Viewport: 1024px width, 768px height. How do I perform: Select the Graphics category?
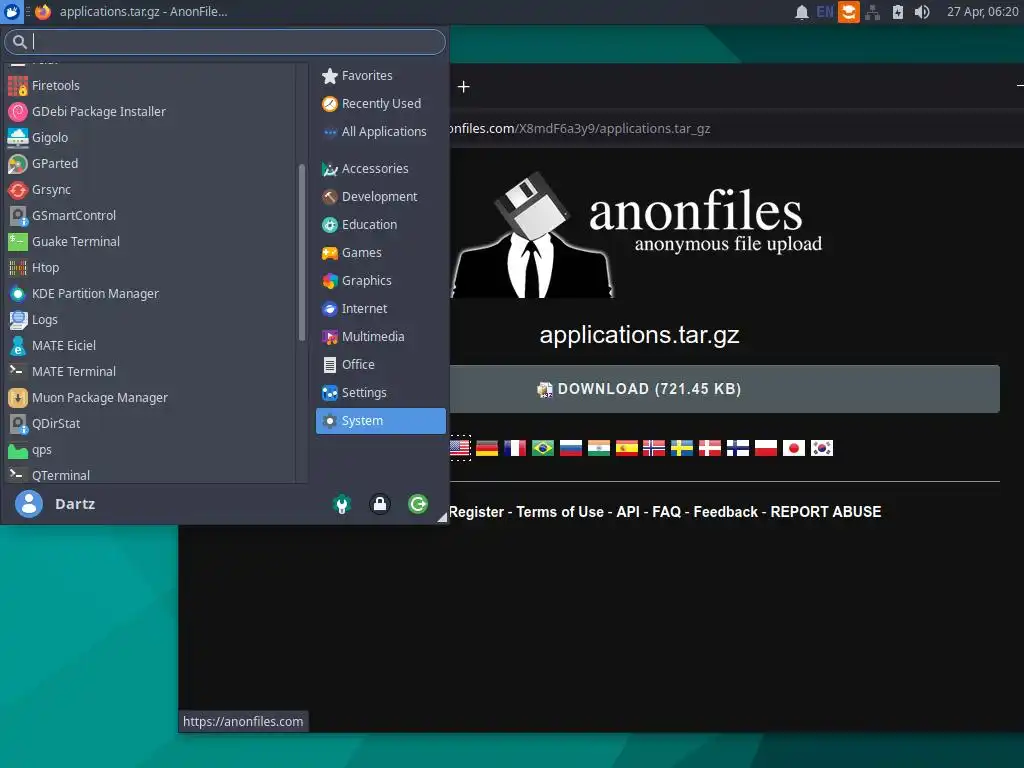(x=381, y=281)
